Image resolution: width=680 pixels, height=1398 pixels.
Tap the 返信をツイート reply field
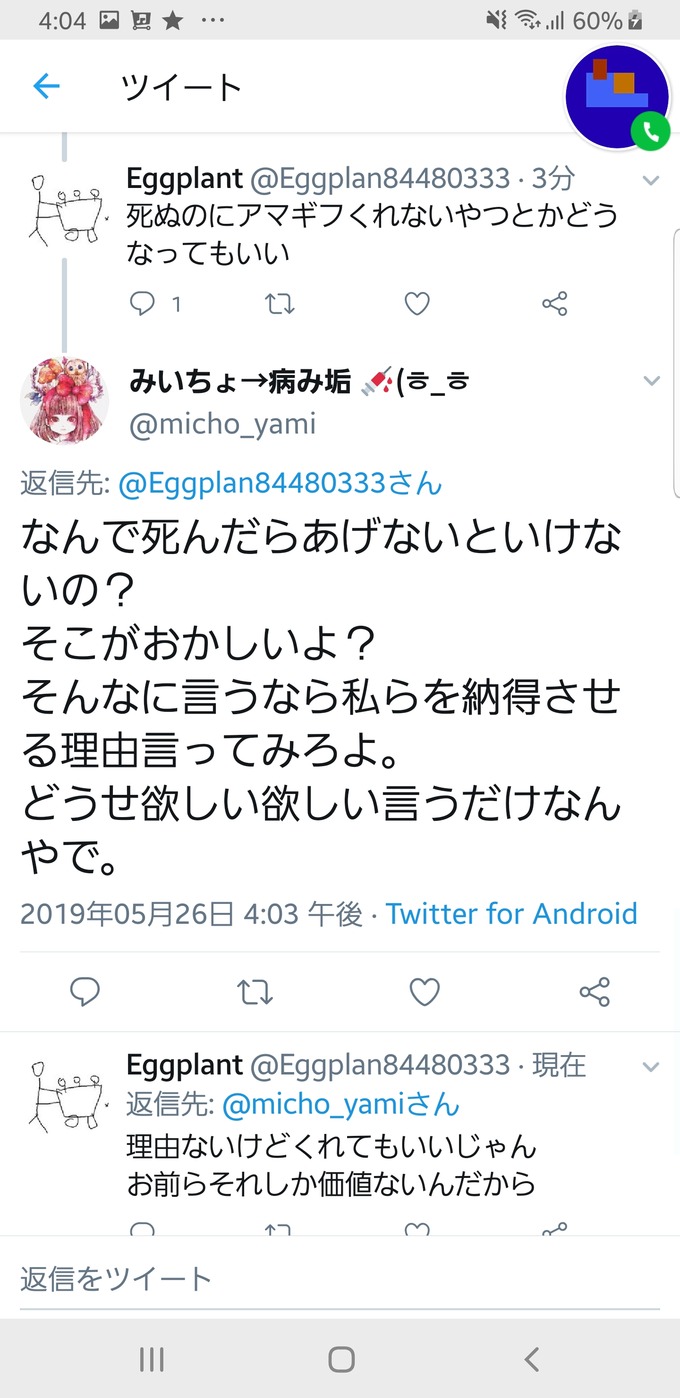pos(340,1278)
